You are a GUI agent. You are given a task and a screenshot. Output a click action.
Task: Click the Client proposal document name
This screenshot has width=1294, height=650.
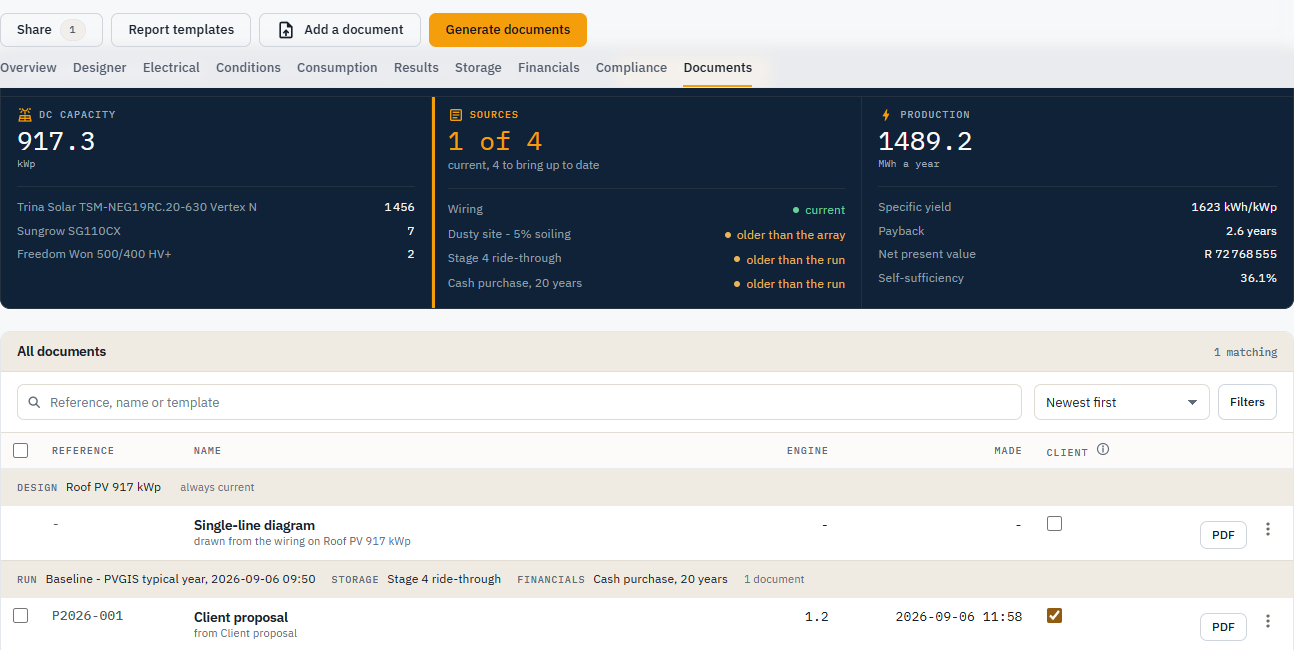tap(241, 617)
